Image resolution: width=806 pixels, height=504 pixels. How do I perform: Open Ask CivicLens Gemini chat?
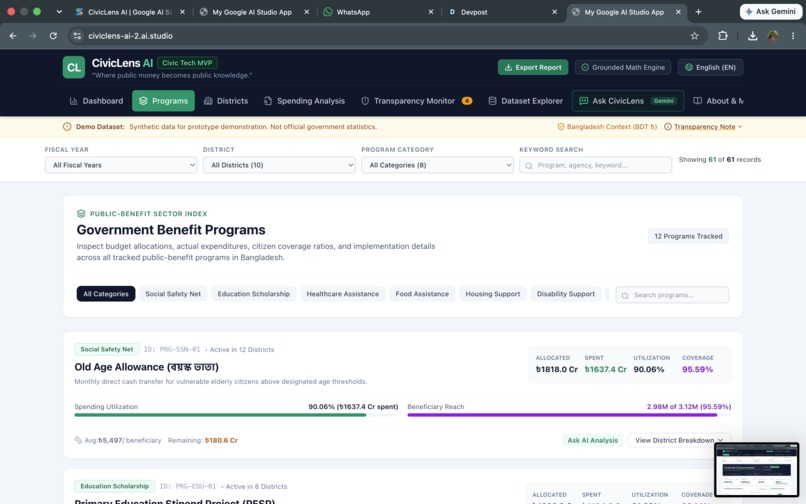click(x=628, y=101)
